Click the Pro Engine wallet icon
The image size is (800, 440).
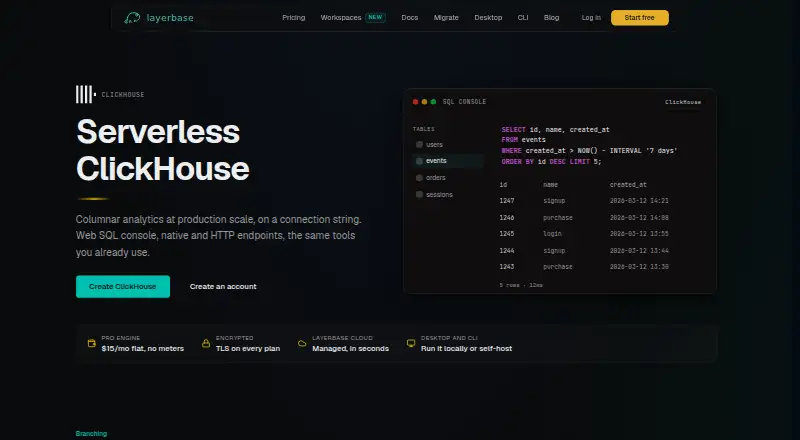click(92, 343)
